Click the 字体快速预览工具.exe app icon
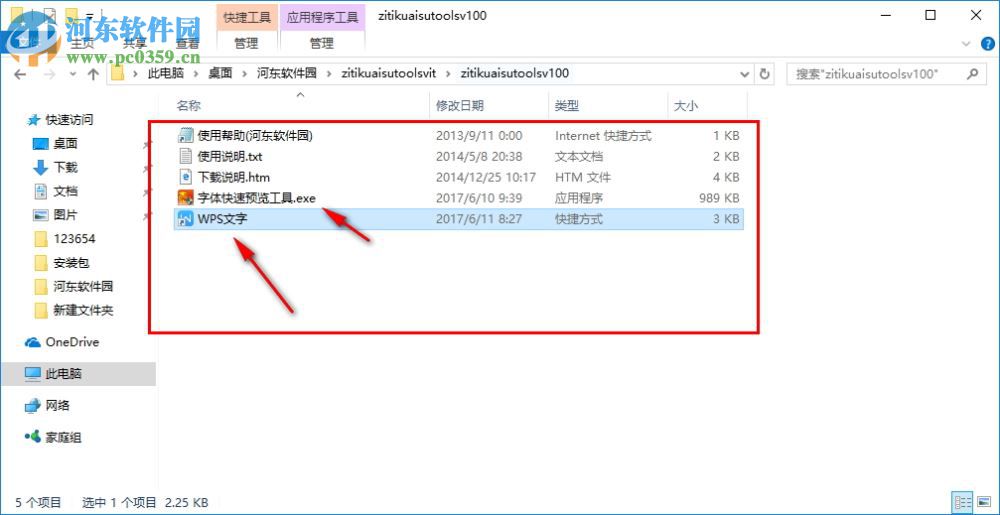Screen dimensions: 1000x515 186,198
